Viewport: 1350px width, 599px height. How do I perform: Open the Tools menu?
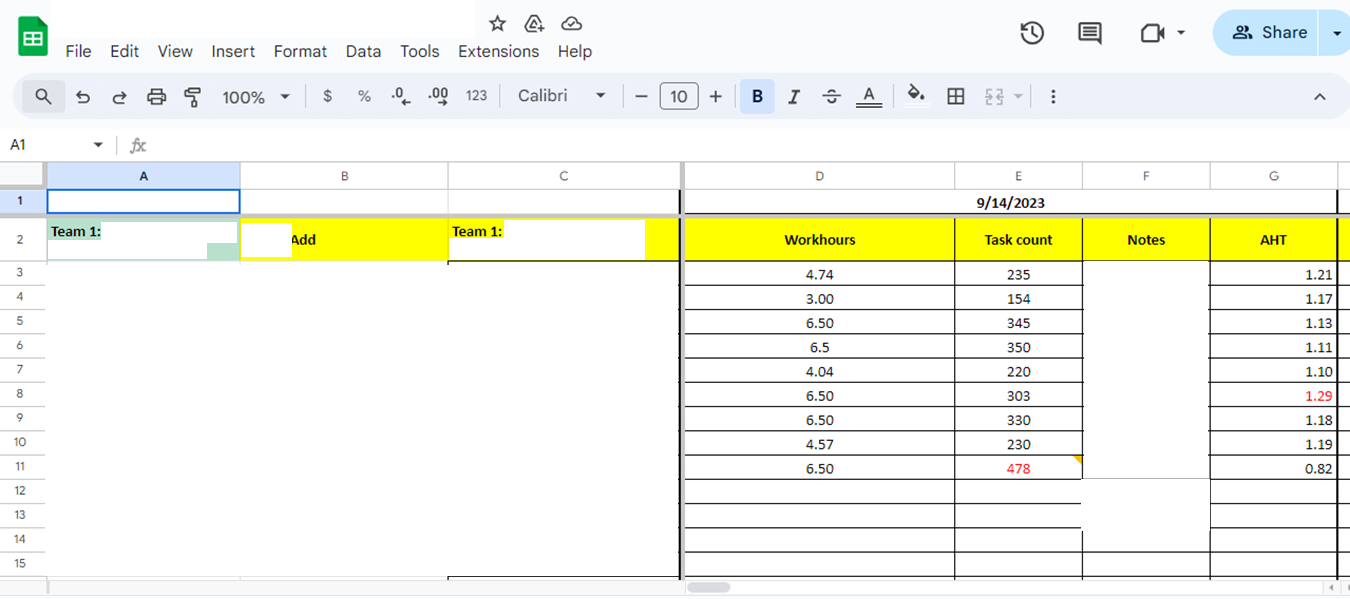pyautogui.click(x=420, y=51)
